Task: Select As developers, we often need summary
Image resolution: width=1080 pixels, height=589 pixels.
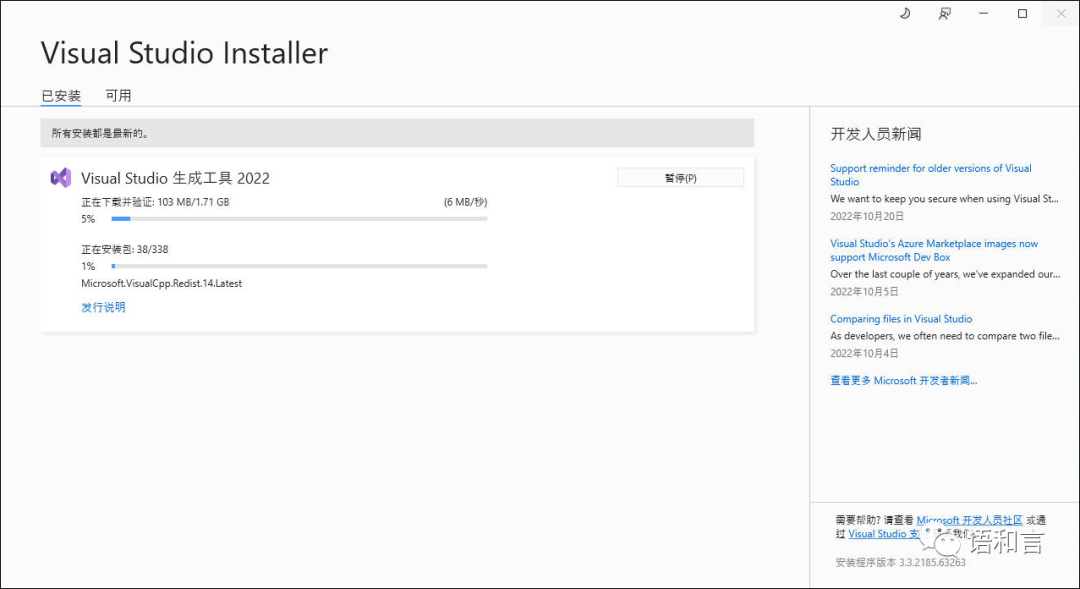Action: (945, 336)
